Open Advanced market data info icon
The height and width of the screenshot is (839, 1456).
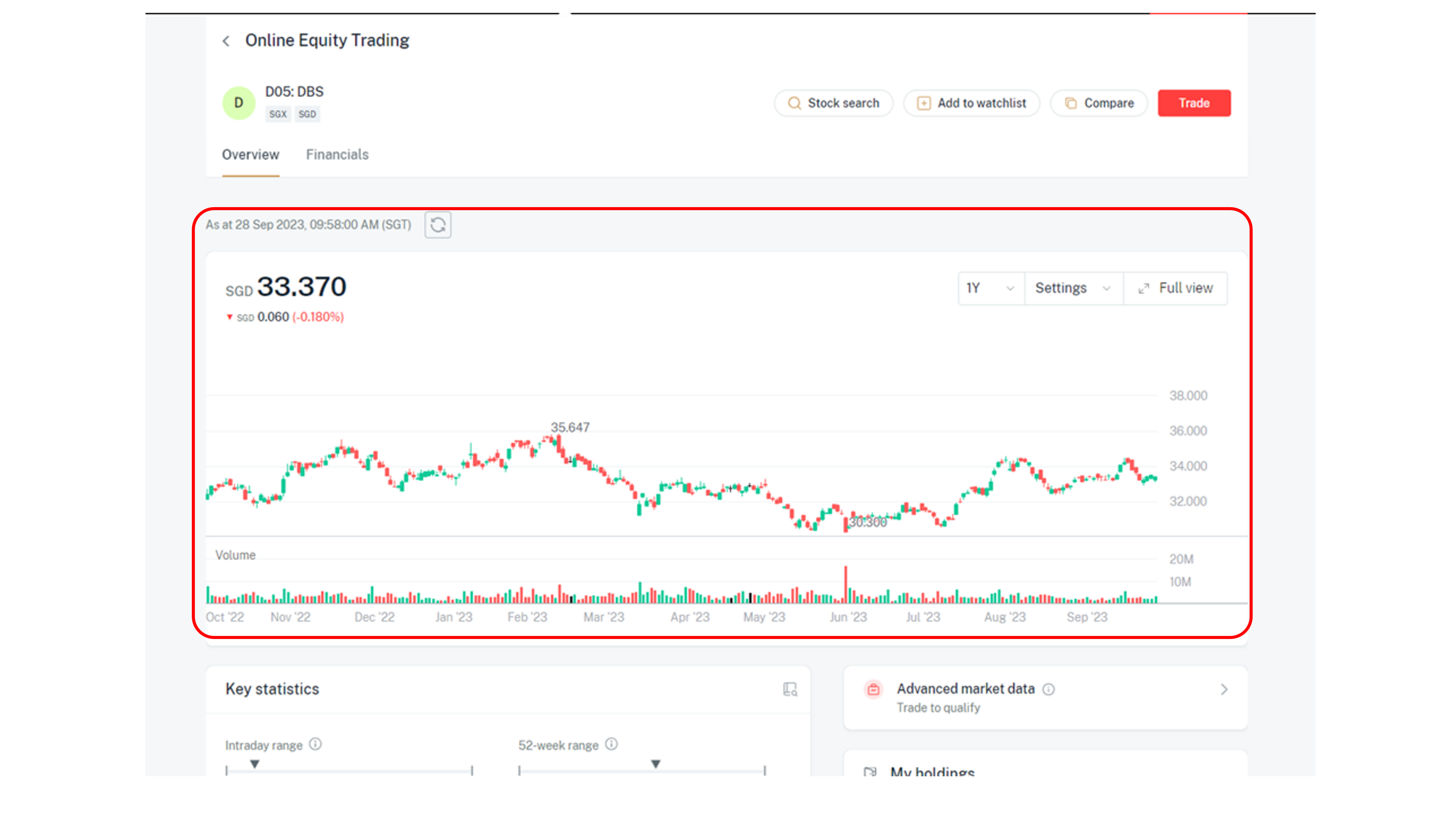click(1049, 689)
